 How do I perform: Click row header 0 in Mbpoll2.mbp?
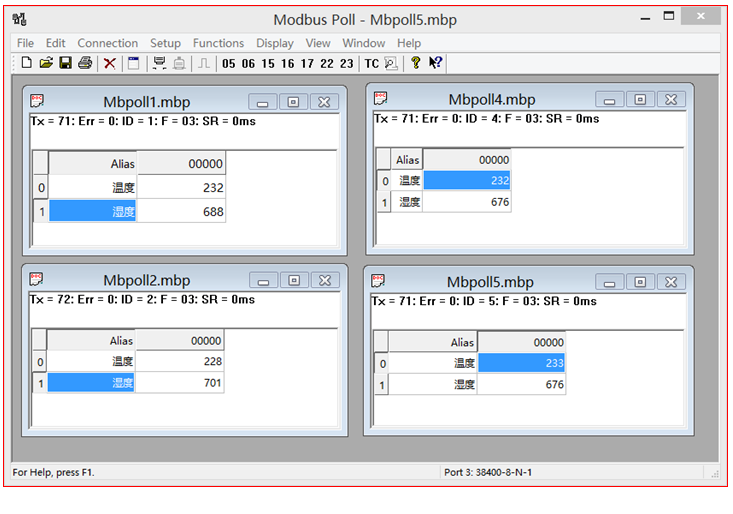pyautogui.click(x=40, y=362)
